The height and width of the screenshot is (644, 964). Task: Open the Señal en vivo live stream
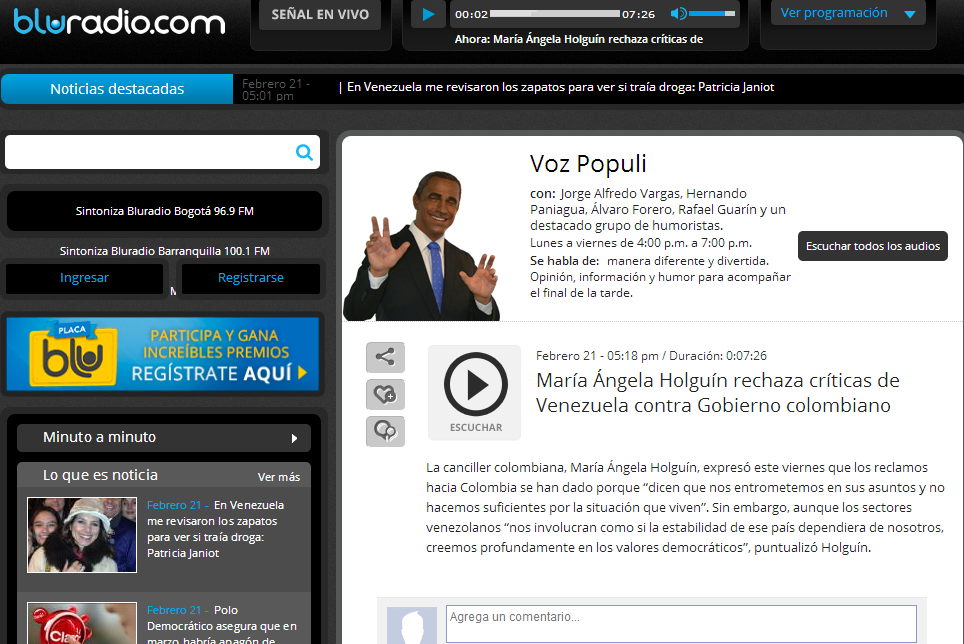(x=320, y=15)
